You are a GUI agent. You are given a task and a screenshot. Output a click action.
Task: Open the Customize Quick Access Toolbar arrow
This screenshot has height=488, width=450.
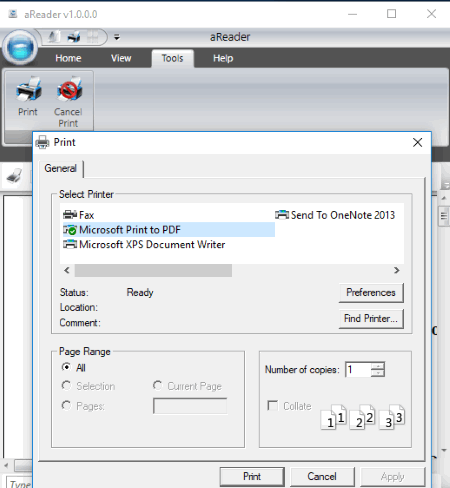pyautogui.click(x=117, y=37)
